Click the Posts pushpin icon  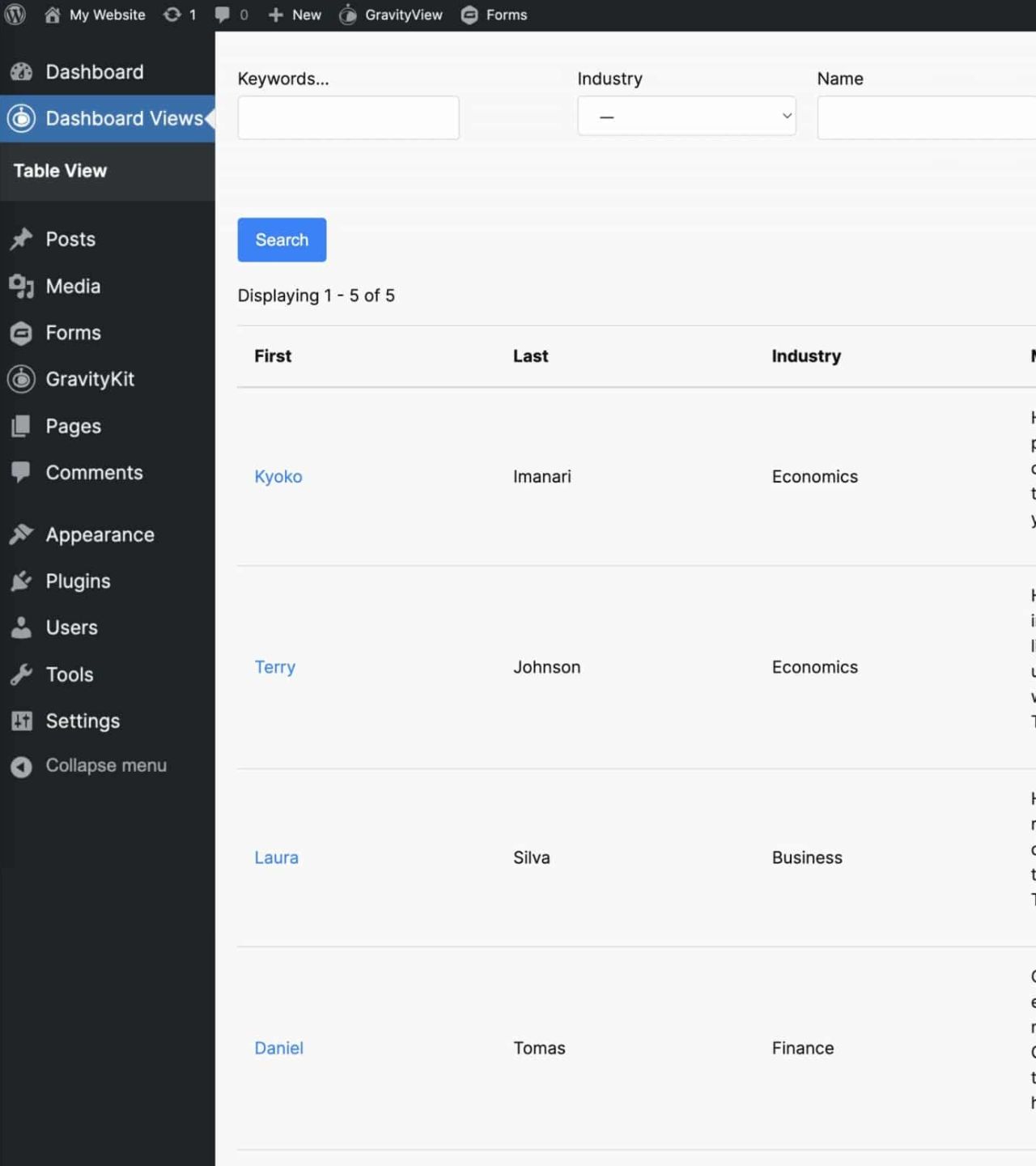point(20,239)
